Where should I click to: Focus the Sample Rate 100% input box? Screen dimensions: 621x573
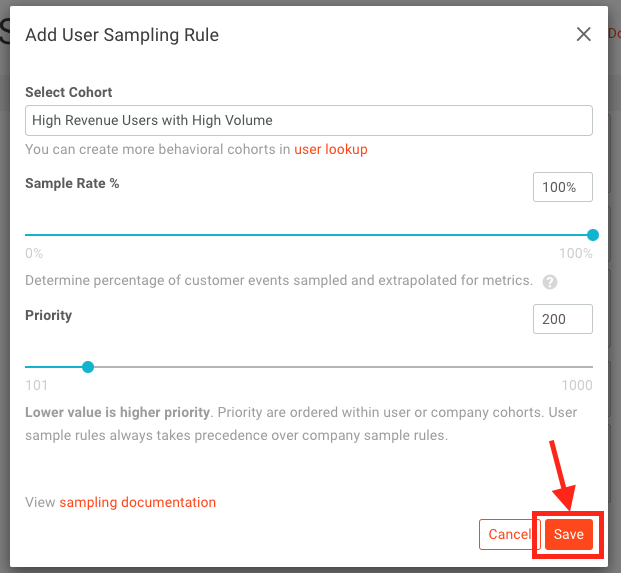(x=562, y=187)
